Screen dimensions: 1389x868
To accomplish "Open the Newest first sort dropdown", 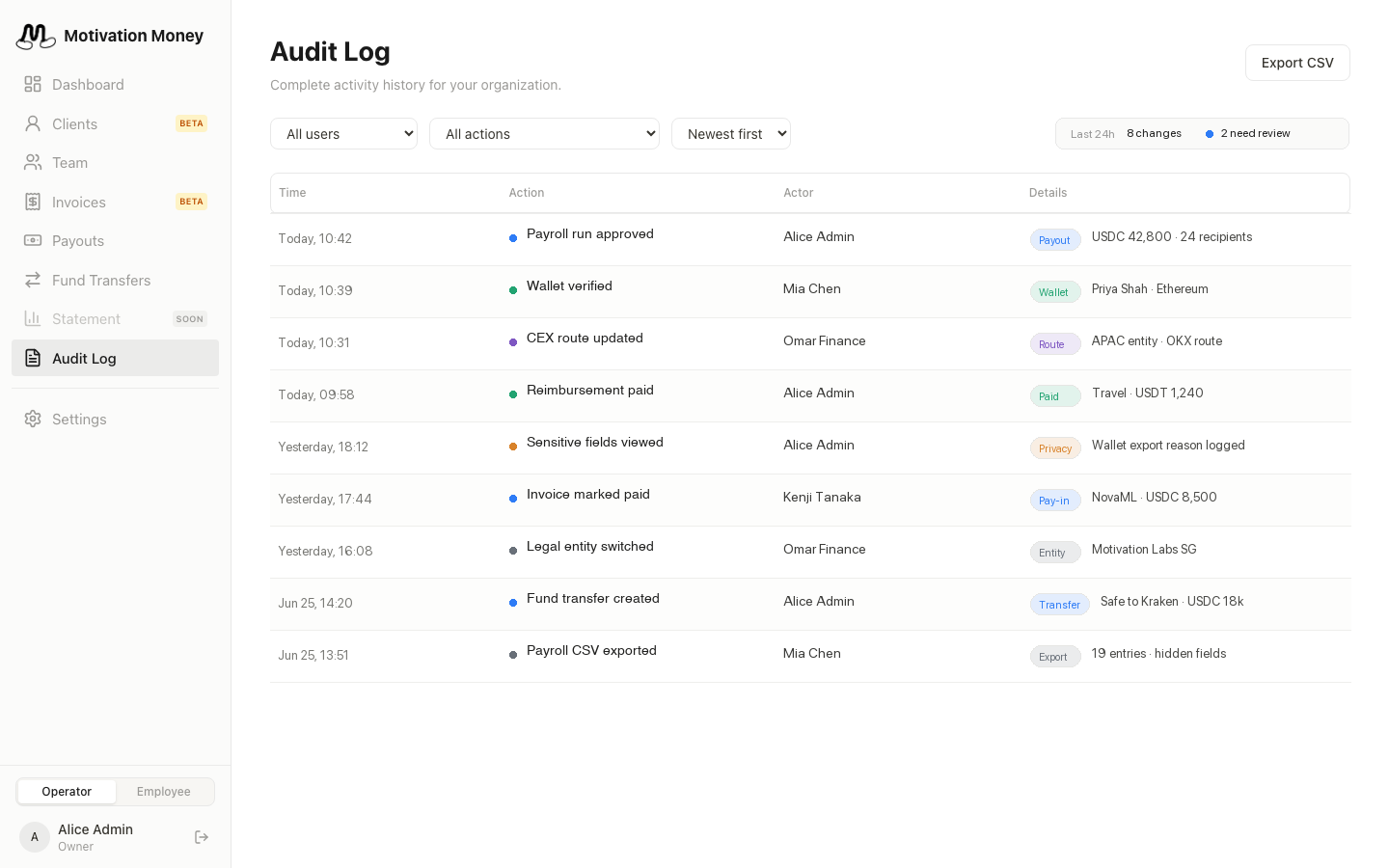I will pyautogui.click(x=731, y=134).
